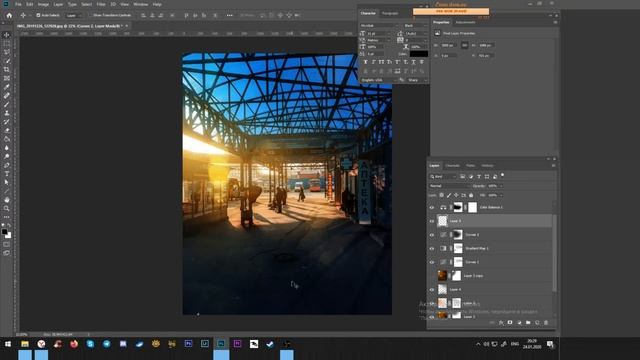Click the black text color swatch
The height and width of the screenshot is (360, 640).
tap(419, 54)
